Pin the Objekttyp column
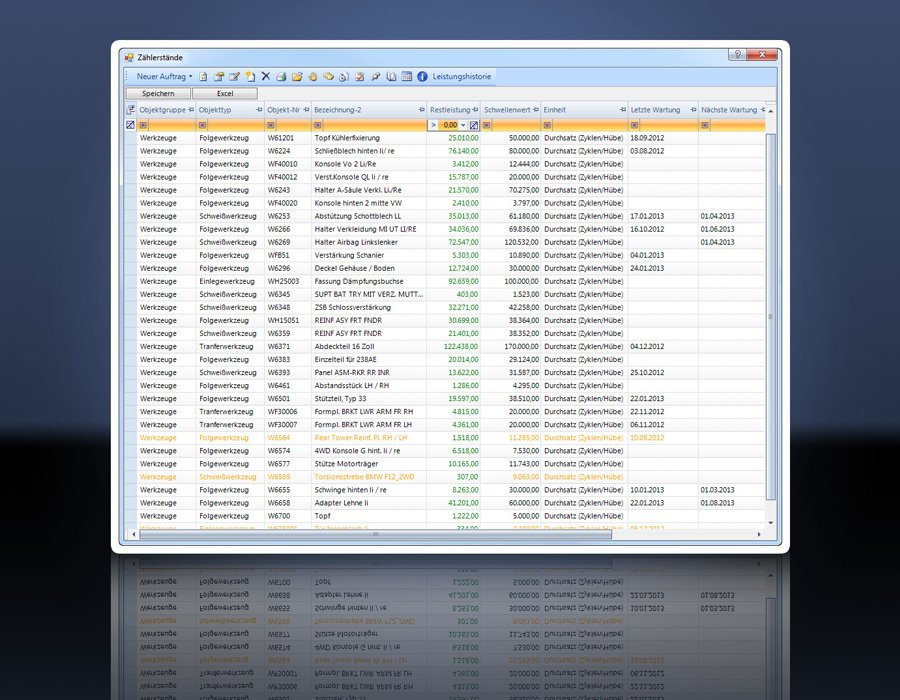The width and height of the screenshot is (900, 700). point(259,110)
